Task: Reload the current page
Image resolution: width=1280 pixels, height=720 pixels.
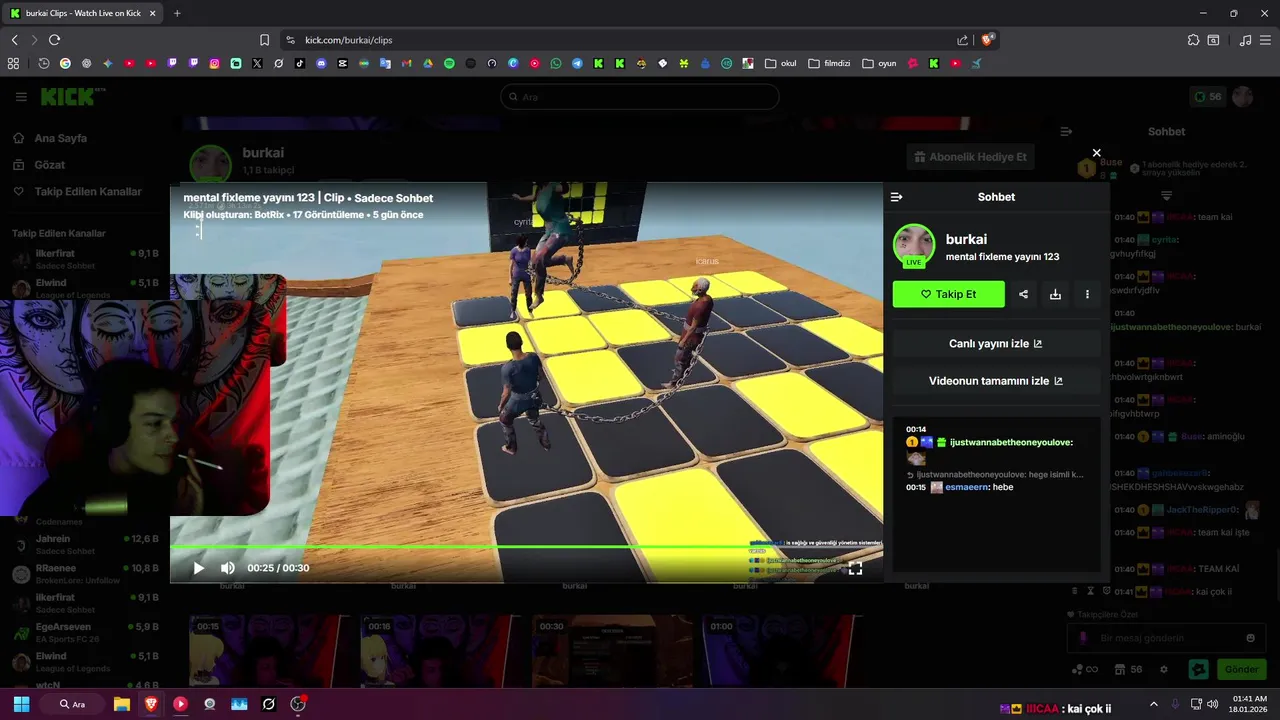Action: [x=54, y=40]
